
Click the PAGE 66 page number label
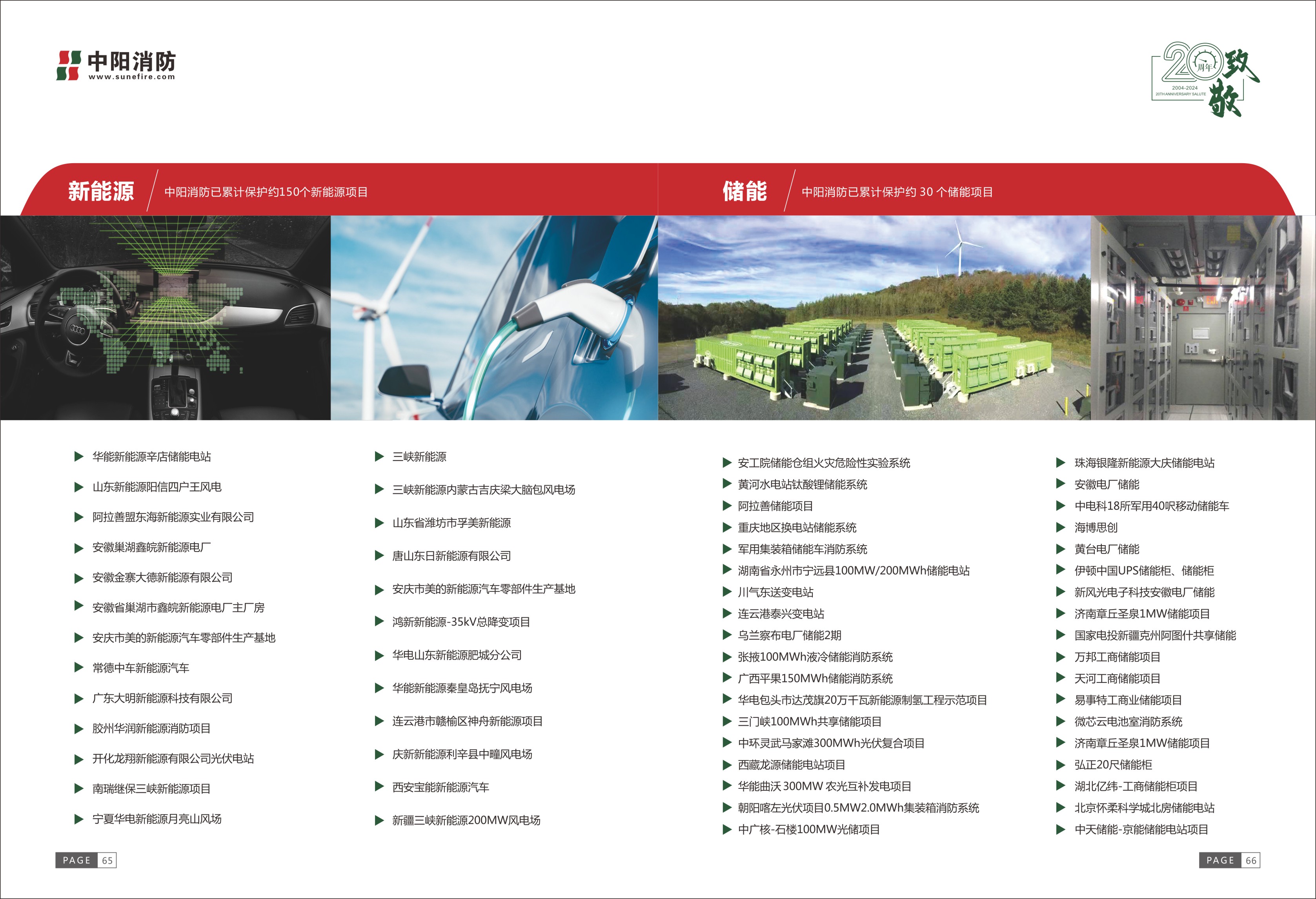tap(1229, 861)
